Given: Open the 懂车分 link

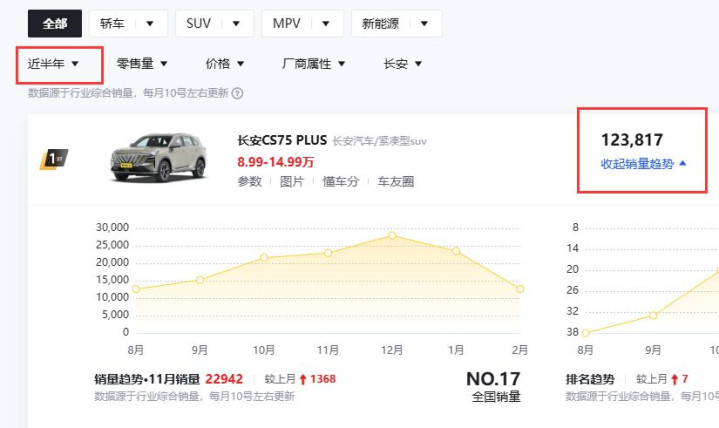Looking at the screenshot, I should [x=340, y=182].
